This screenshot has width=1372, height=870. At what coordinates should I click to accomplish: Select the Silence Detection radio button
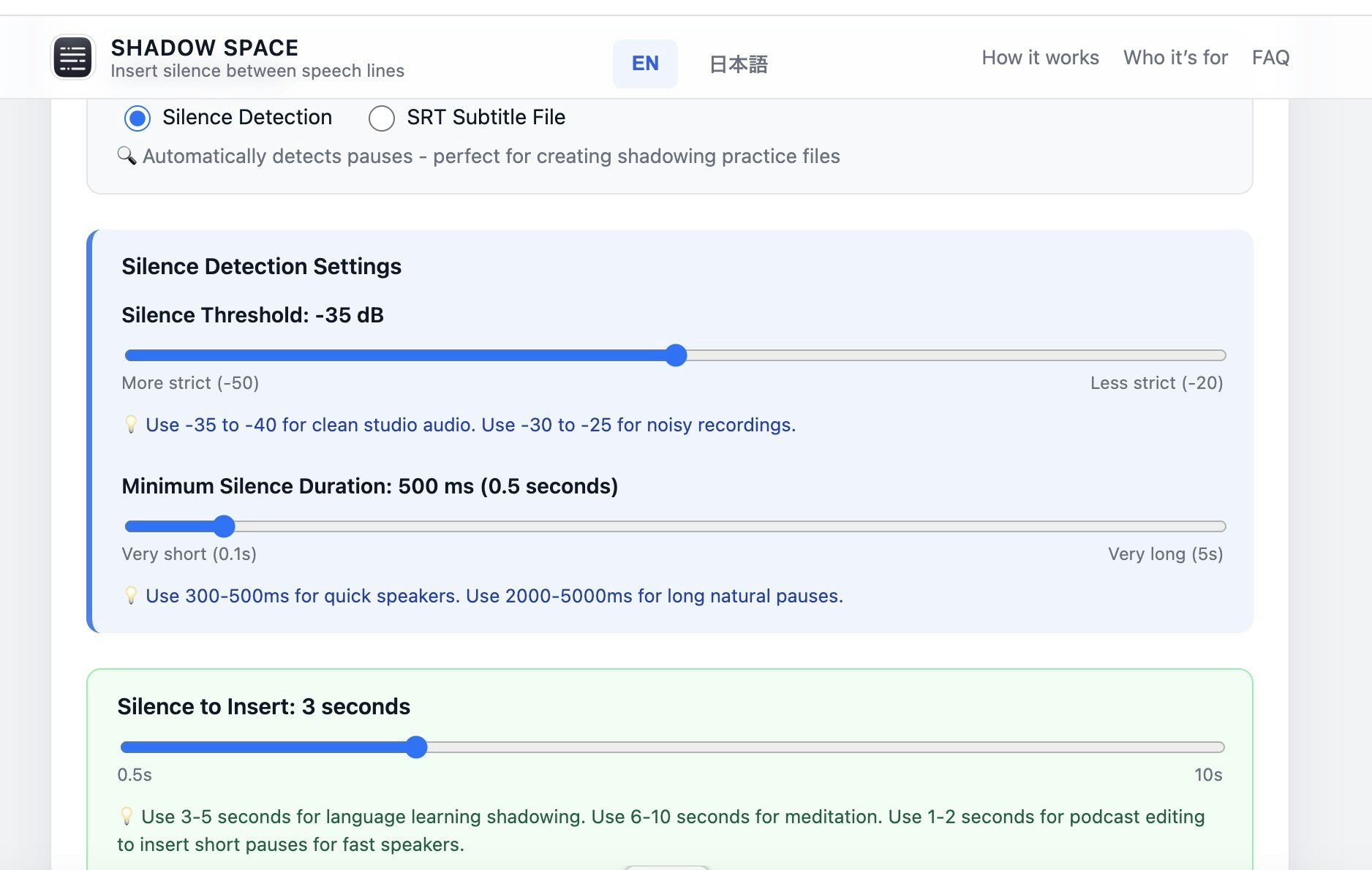pyautogui.click(x=137, y=118)
